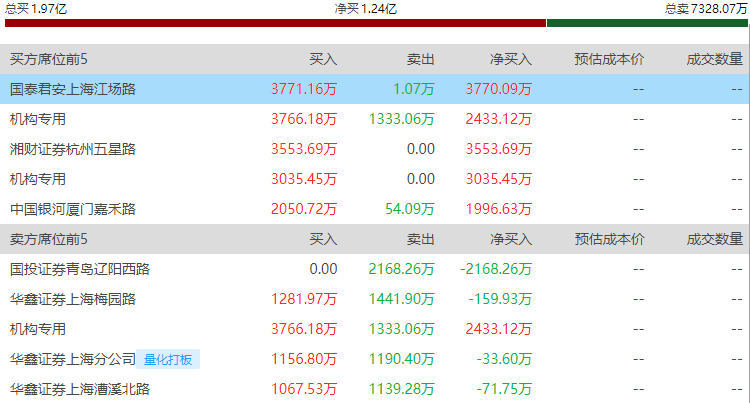Click the 3770.09万 net buy value
The height and width of the screenshot is (403, 750).
click(499, 89)
